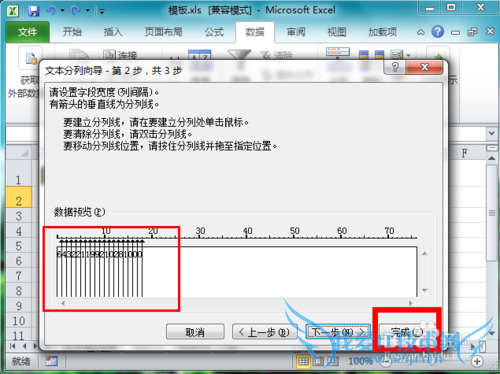Click the Save icon in quick access toolbar

[x=33, y=11]
